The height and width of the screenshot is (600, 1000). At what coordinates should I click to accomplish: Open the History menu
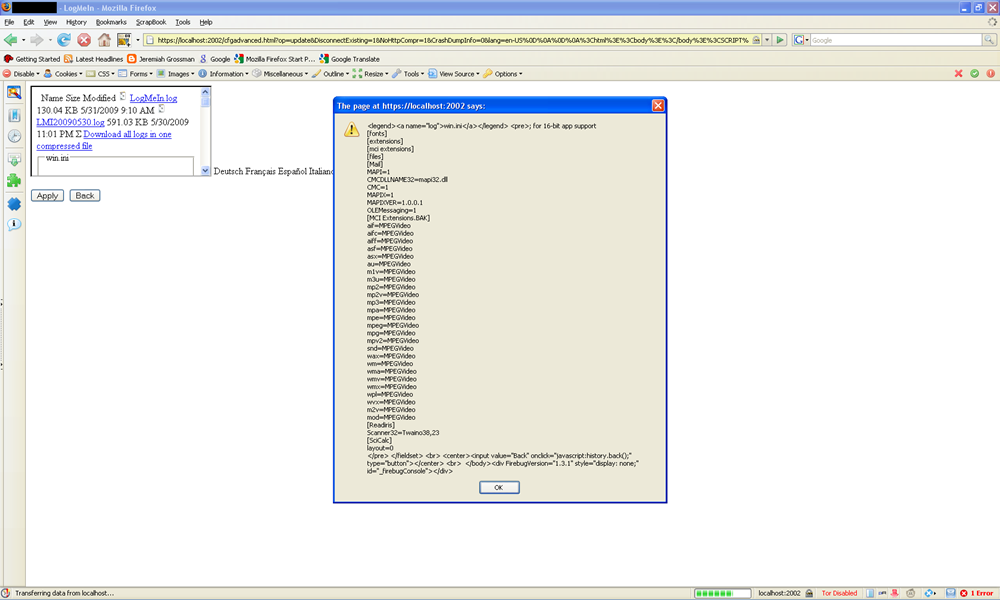(76, 22)
